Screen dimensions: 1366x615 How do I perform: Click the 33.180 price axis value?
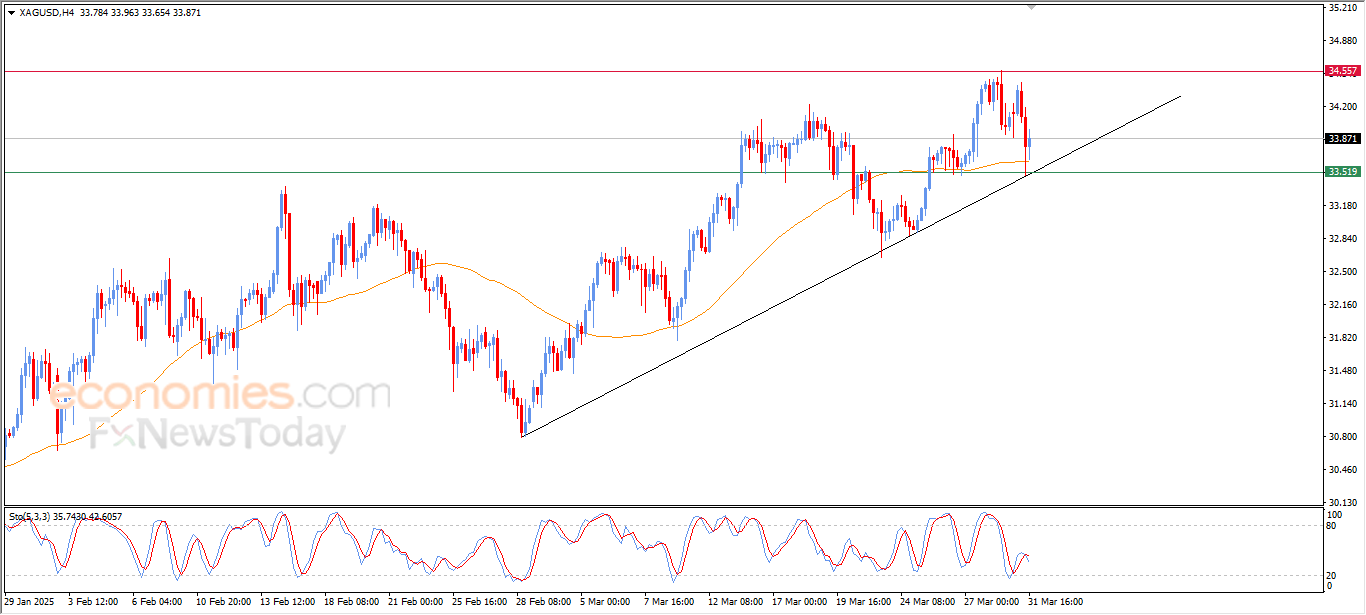point(1342,206)
